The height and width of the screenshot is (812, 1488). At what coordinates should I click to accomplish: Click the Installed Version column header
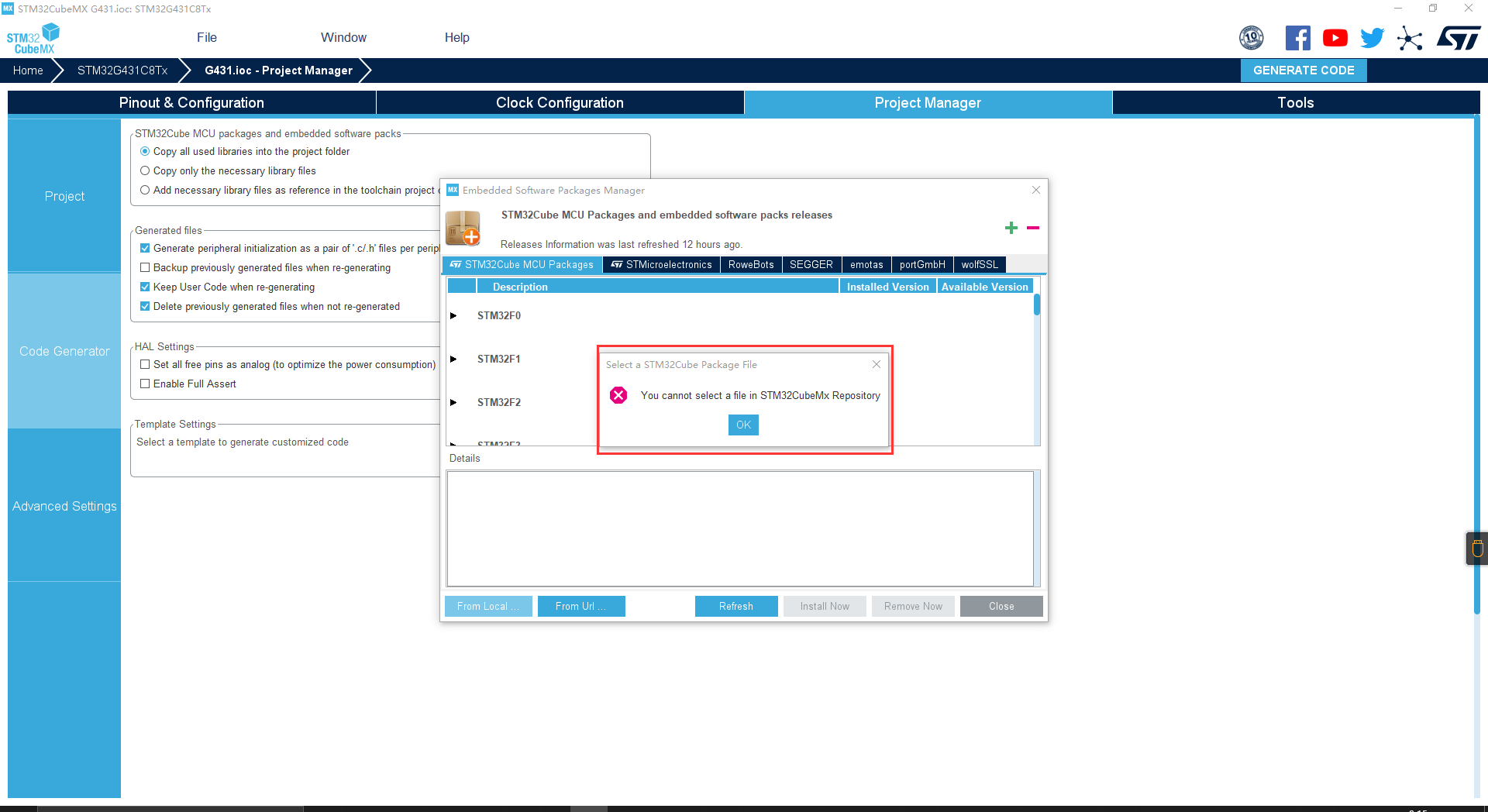click(x=888, y=287)
